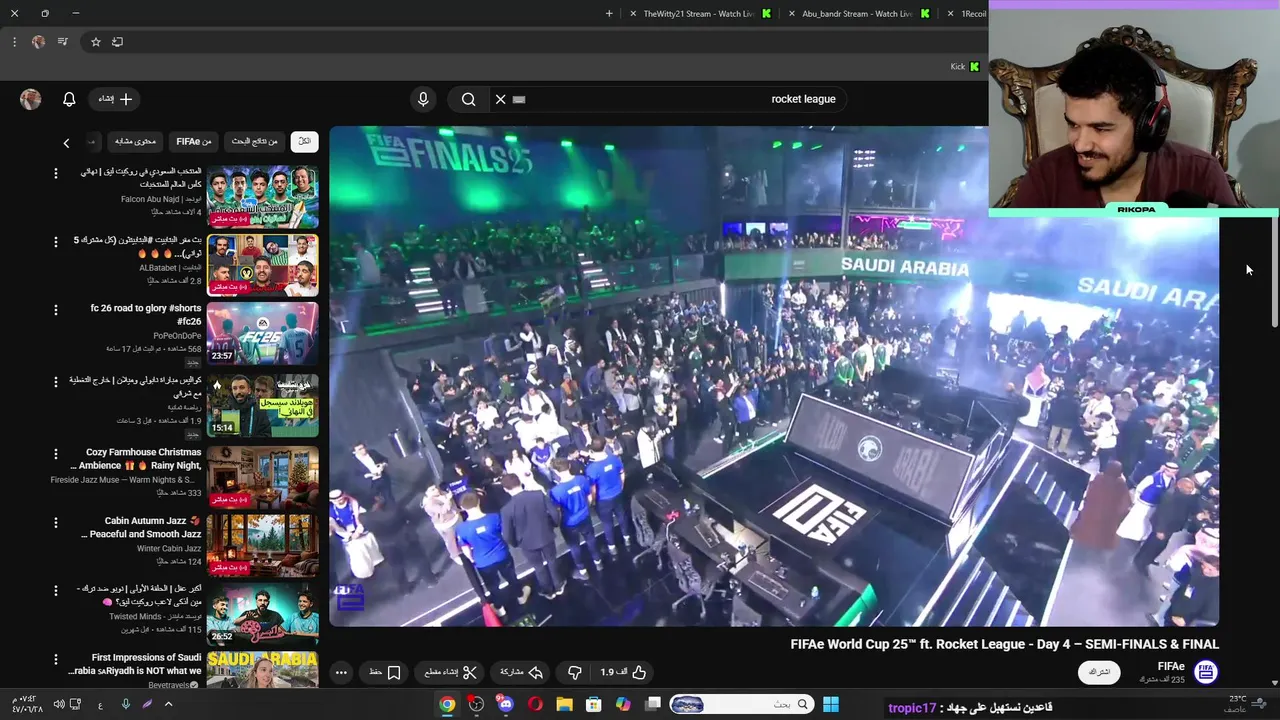Viewport: 1280px width, 720px height.
Task: Open Chrome three-dot menu
Action: (x=14, y=42)
